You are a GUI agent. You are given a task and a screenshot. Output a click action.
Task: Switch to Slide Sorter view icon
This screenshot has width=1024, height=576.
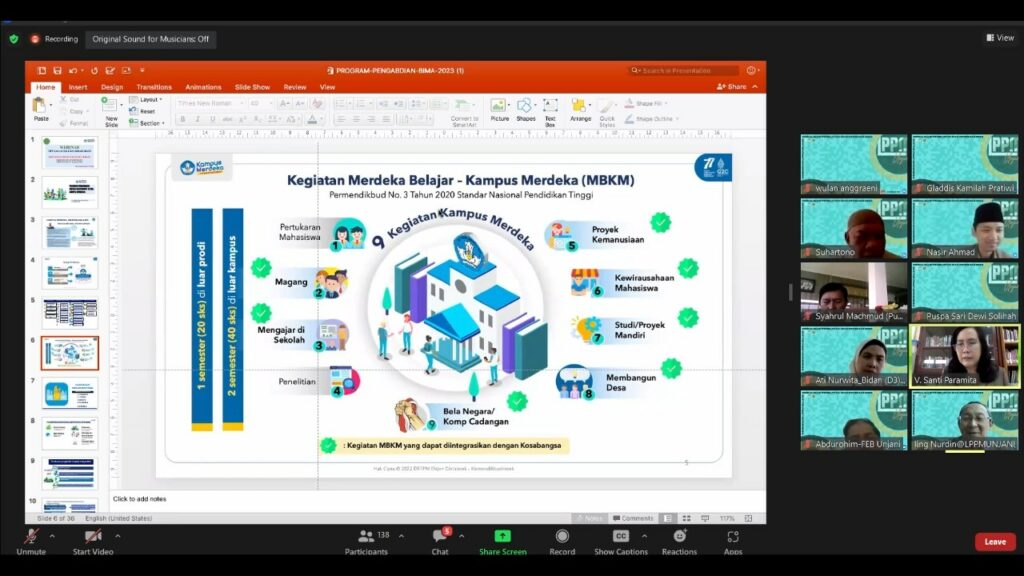pos(686,518)
